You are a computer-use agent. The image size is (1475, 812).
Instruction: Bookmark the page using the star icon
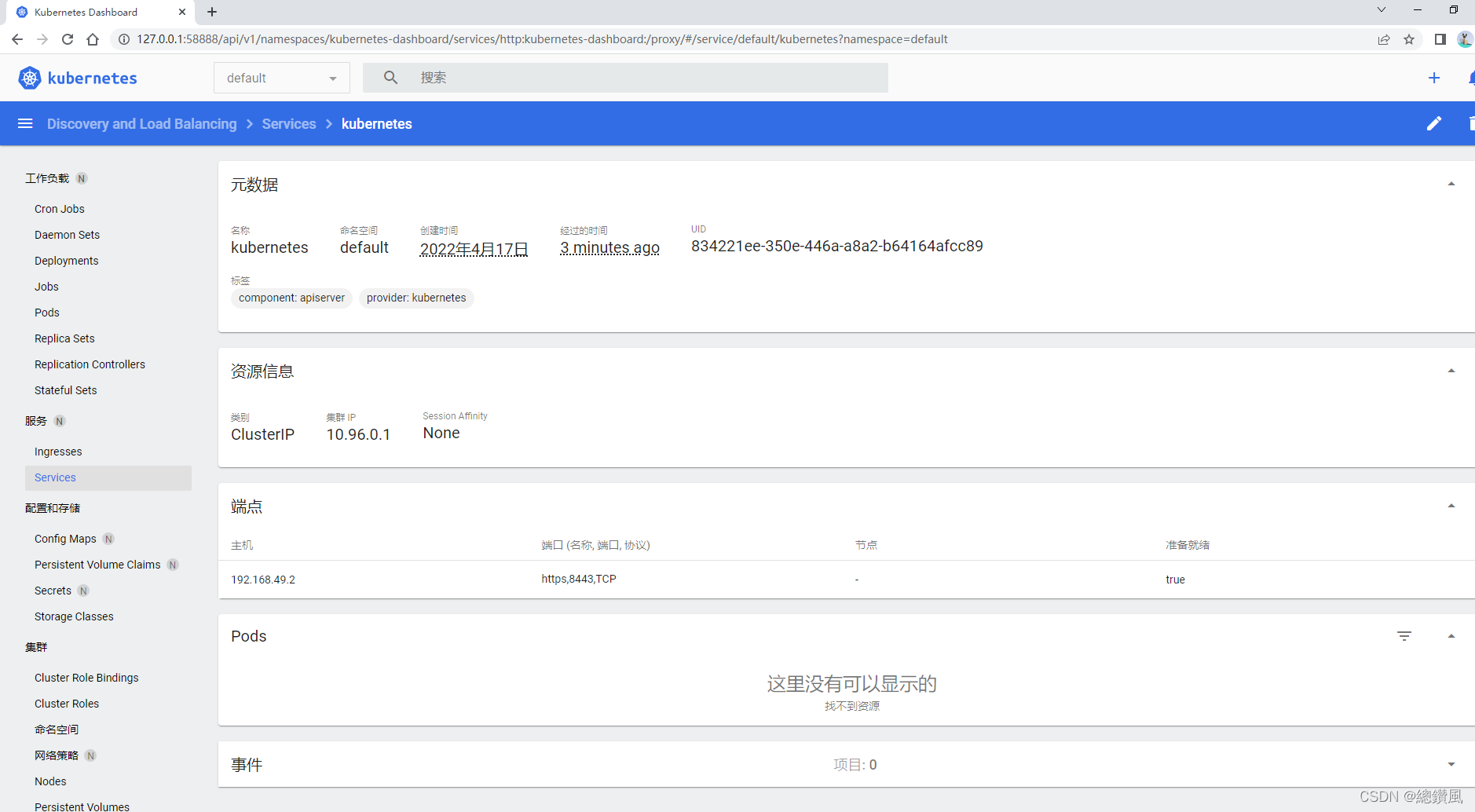click(1410, 38)
